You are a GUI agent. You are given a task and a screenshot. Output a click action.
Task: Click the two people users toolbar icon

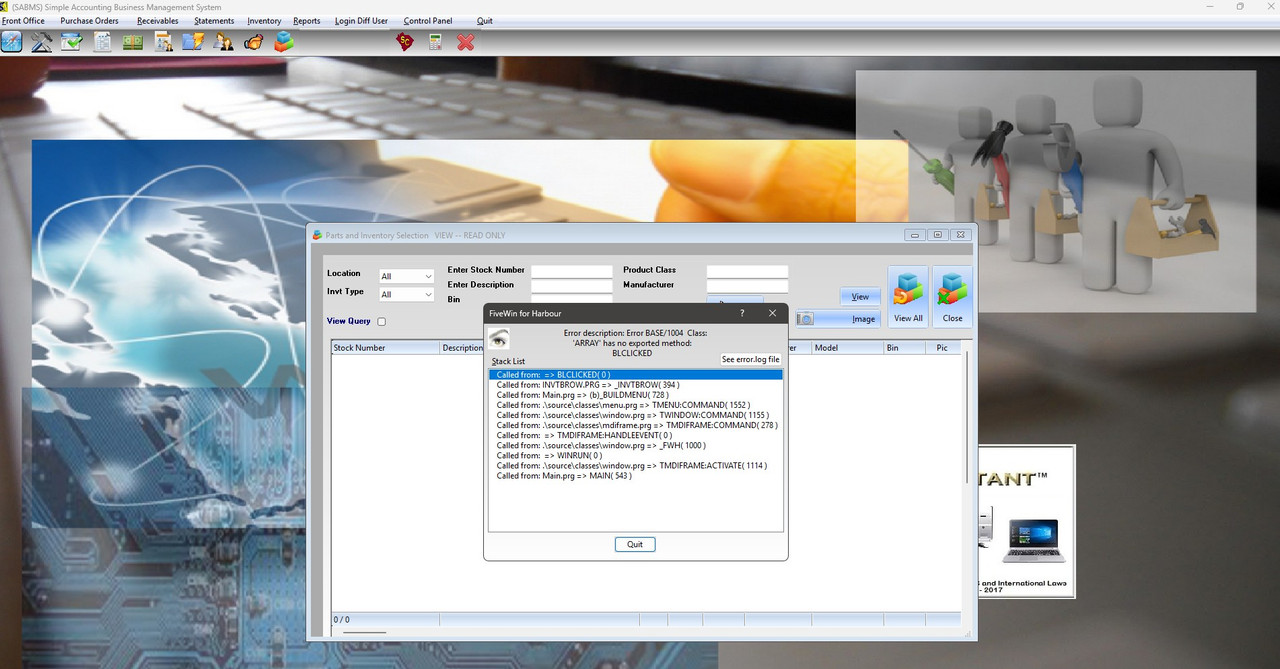pyautogui.click(x=224, y=42)
